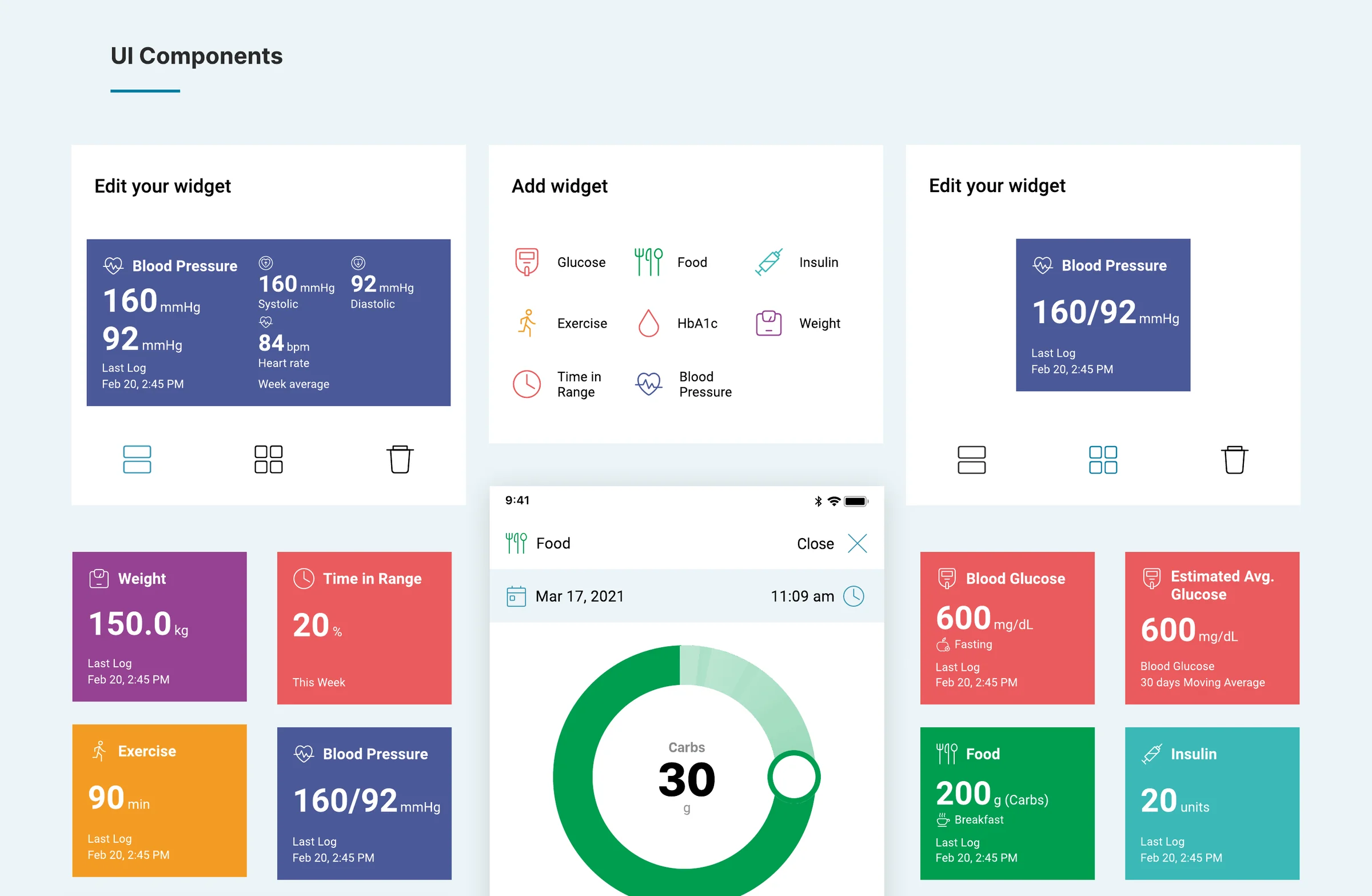The height and width of the screenshot is (896, 1372).
Task: Click the Close label in the Food panel
Action: (x=815, y=544)
